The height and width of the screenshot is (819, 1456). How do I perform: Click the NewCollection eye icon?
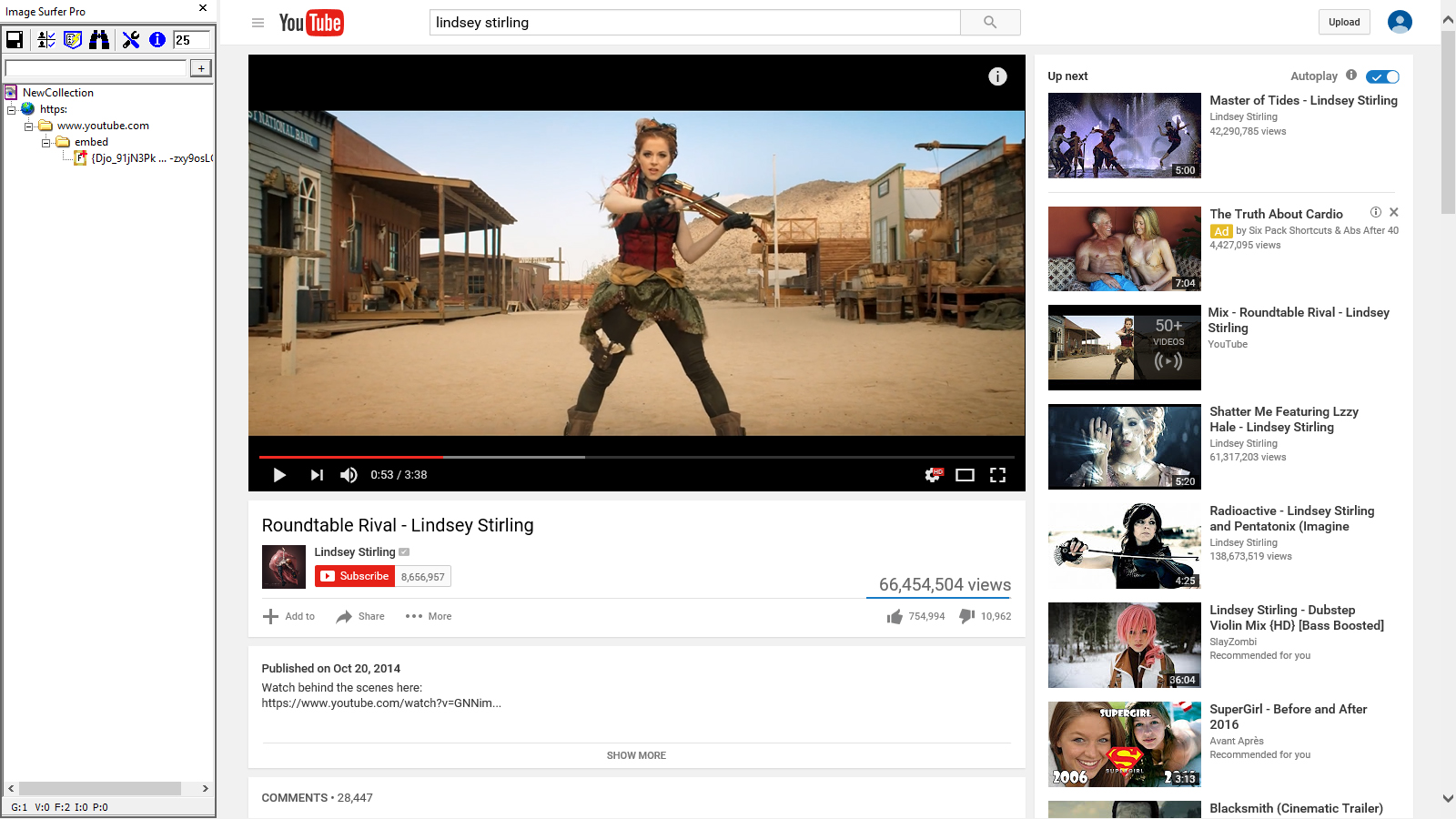[11, 92]
